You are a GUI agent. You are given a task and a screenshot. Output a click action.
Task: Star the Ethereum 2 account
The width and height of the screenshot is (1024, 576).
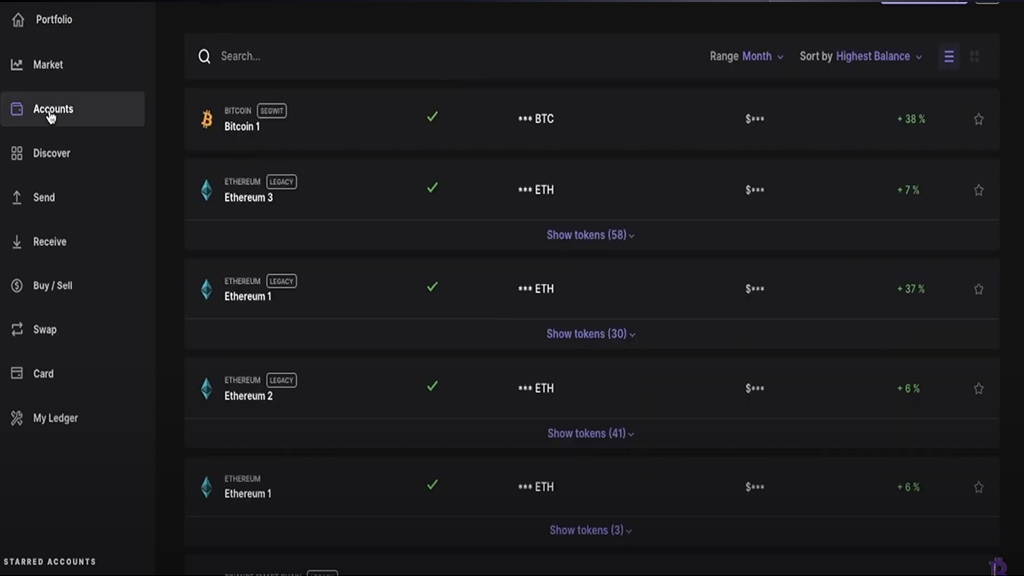[979, 388]
